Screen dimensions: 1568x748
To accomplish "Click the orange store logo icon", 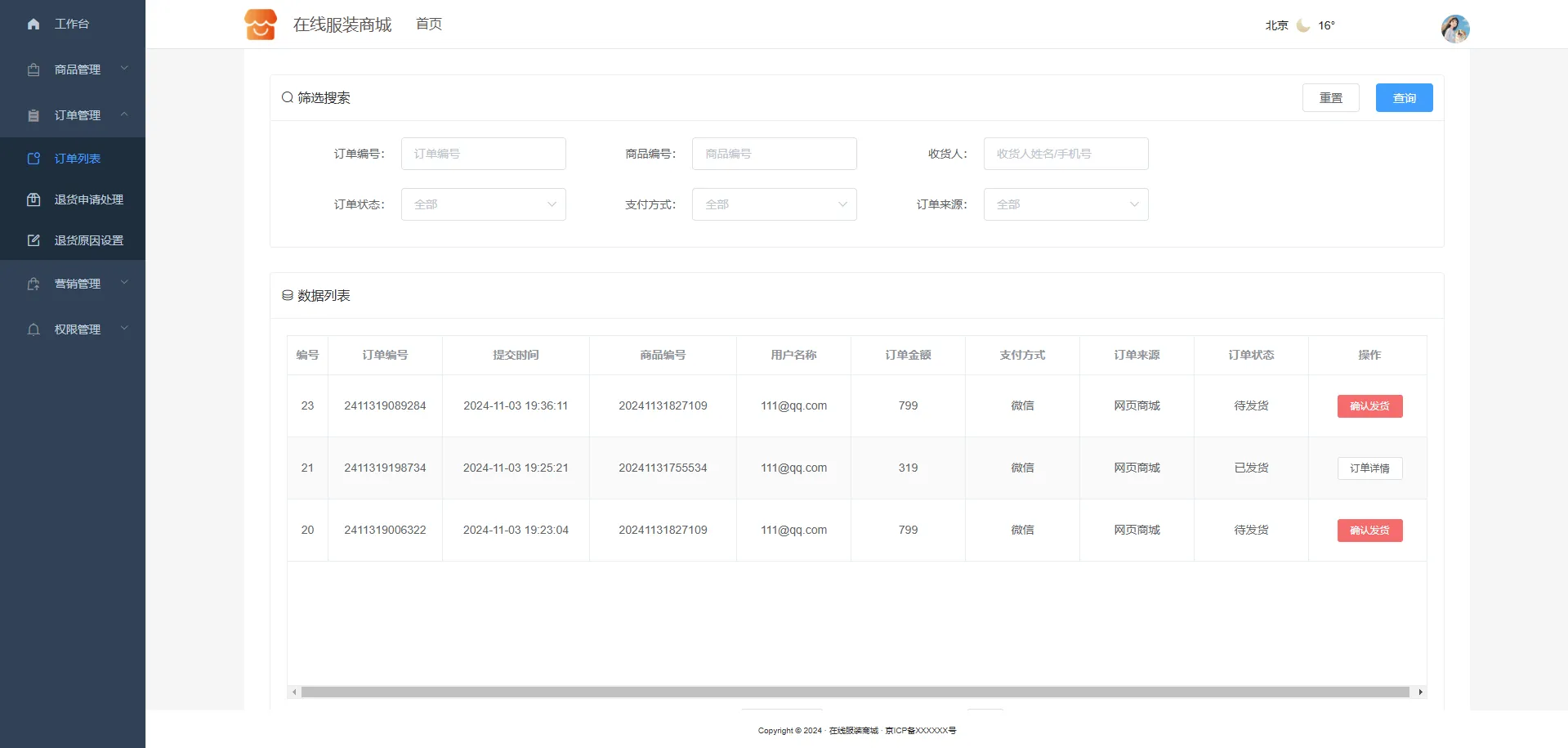I will pos(261,25).
